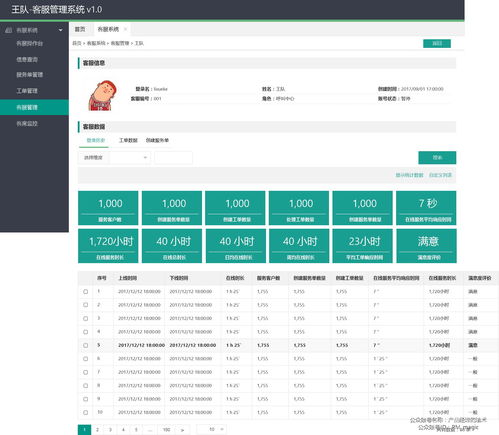The width and height of the screenshot is (499, 435).
Task: Go to the next page arrow in pagination
Action: pos(182,430)
